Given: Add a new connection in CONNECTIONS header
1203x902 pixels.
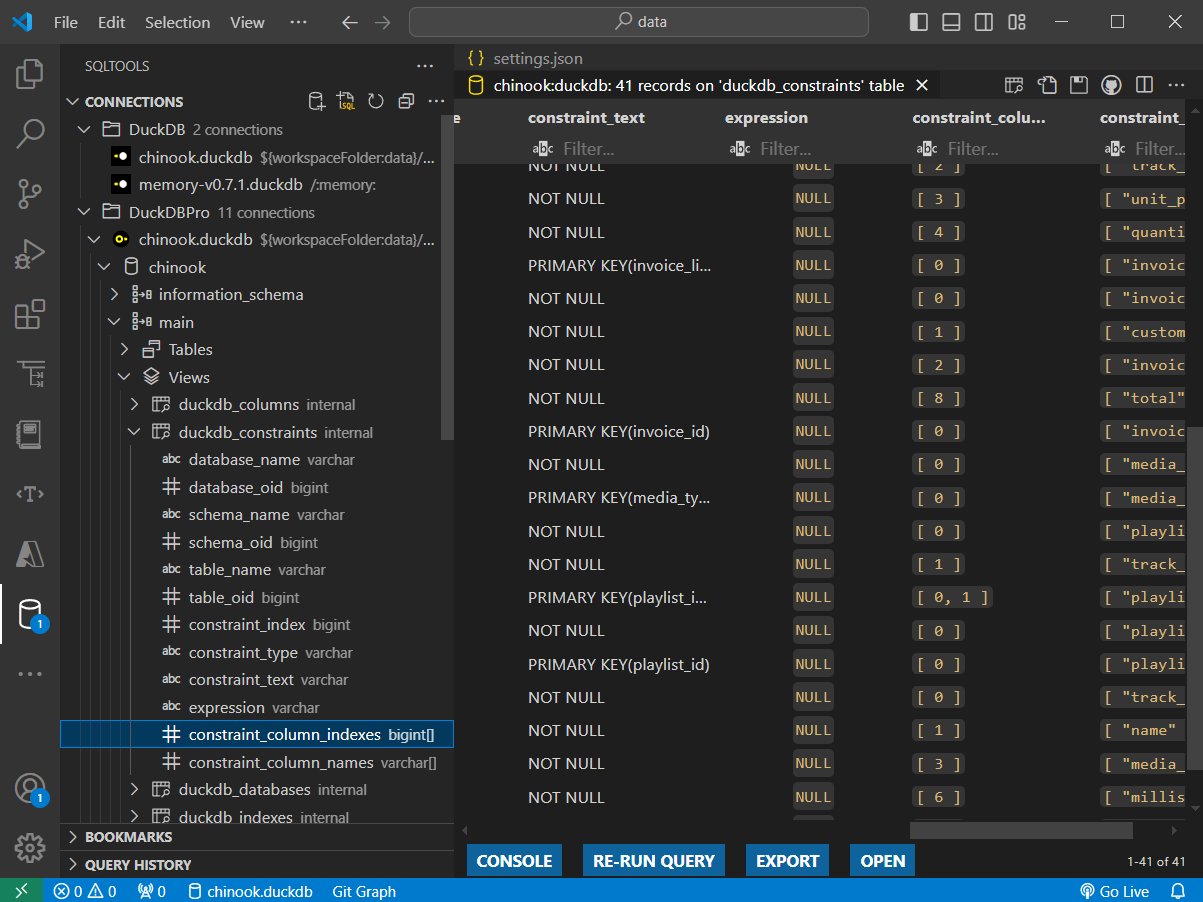Looking at the screenshot, I should pyautogui.click(x=316, y=101).
